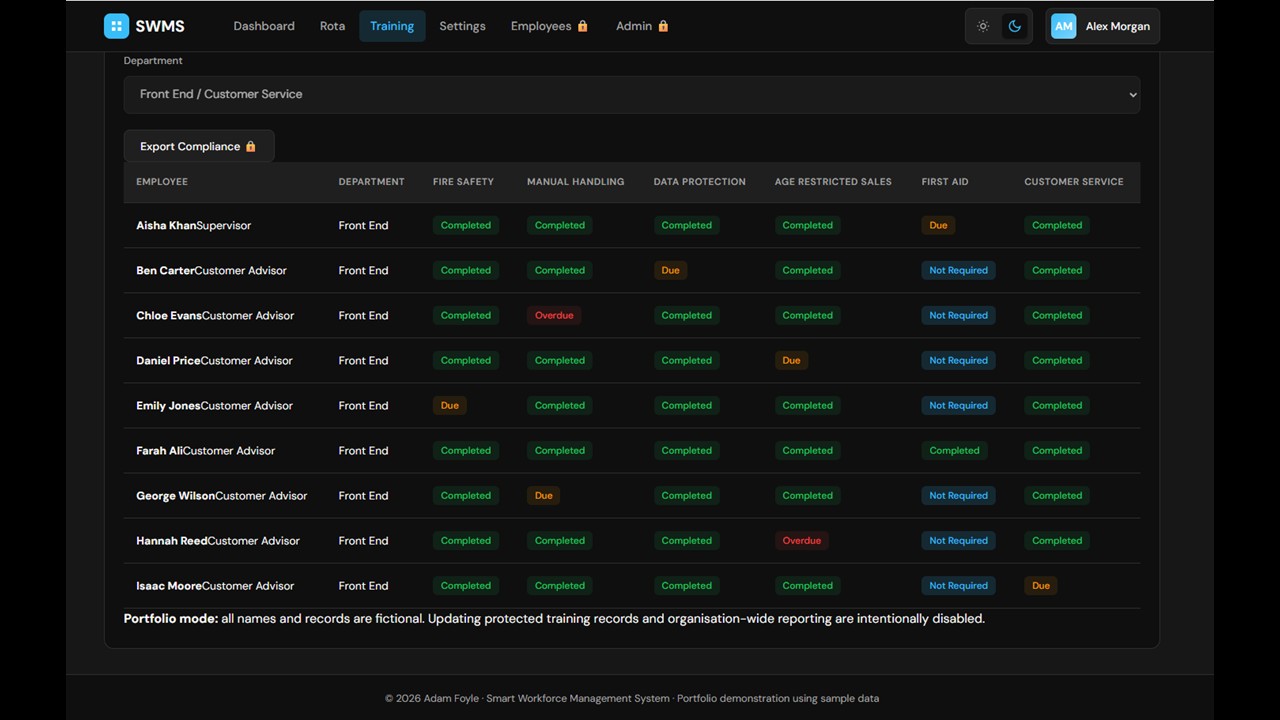Click the Data Protection column header

coord(699,182)
